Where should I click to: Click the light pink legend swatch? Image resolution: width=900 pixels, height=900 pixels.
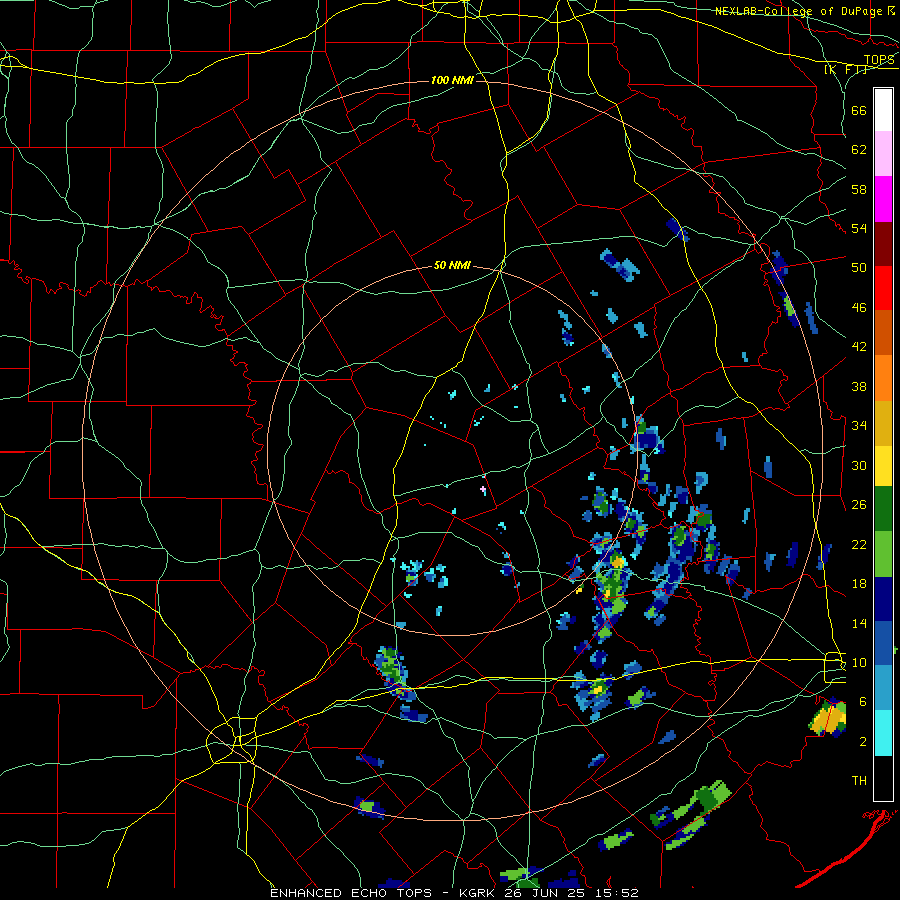pos(883,154)
